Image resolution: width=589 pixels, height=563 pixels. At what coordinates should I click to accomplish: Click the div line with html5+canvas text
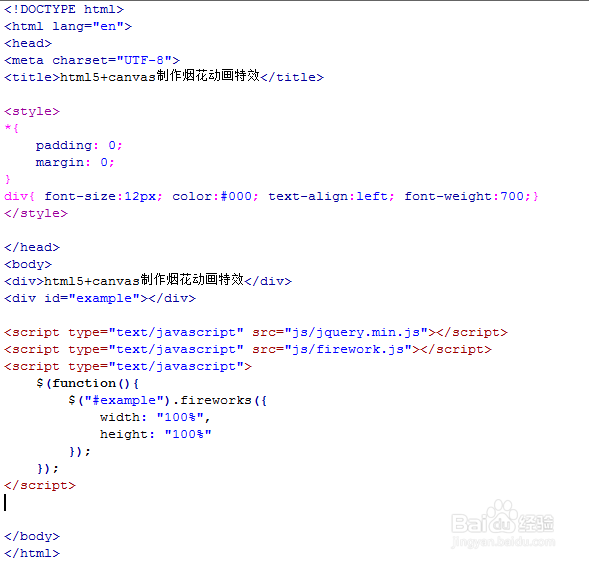coord(148,280)
